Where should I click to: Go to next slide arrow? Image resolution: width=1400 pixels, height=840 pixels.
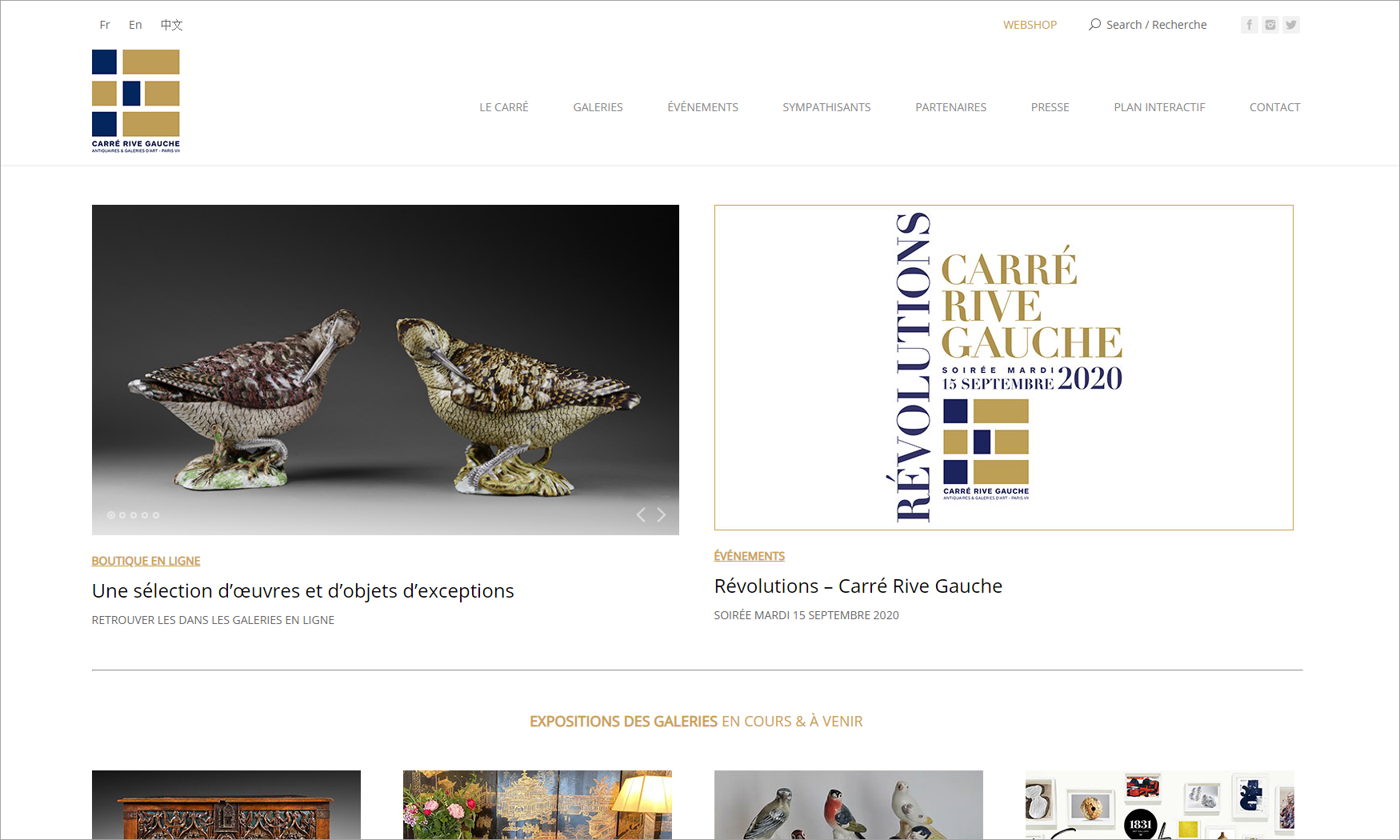662,514
